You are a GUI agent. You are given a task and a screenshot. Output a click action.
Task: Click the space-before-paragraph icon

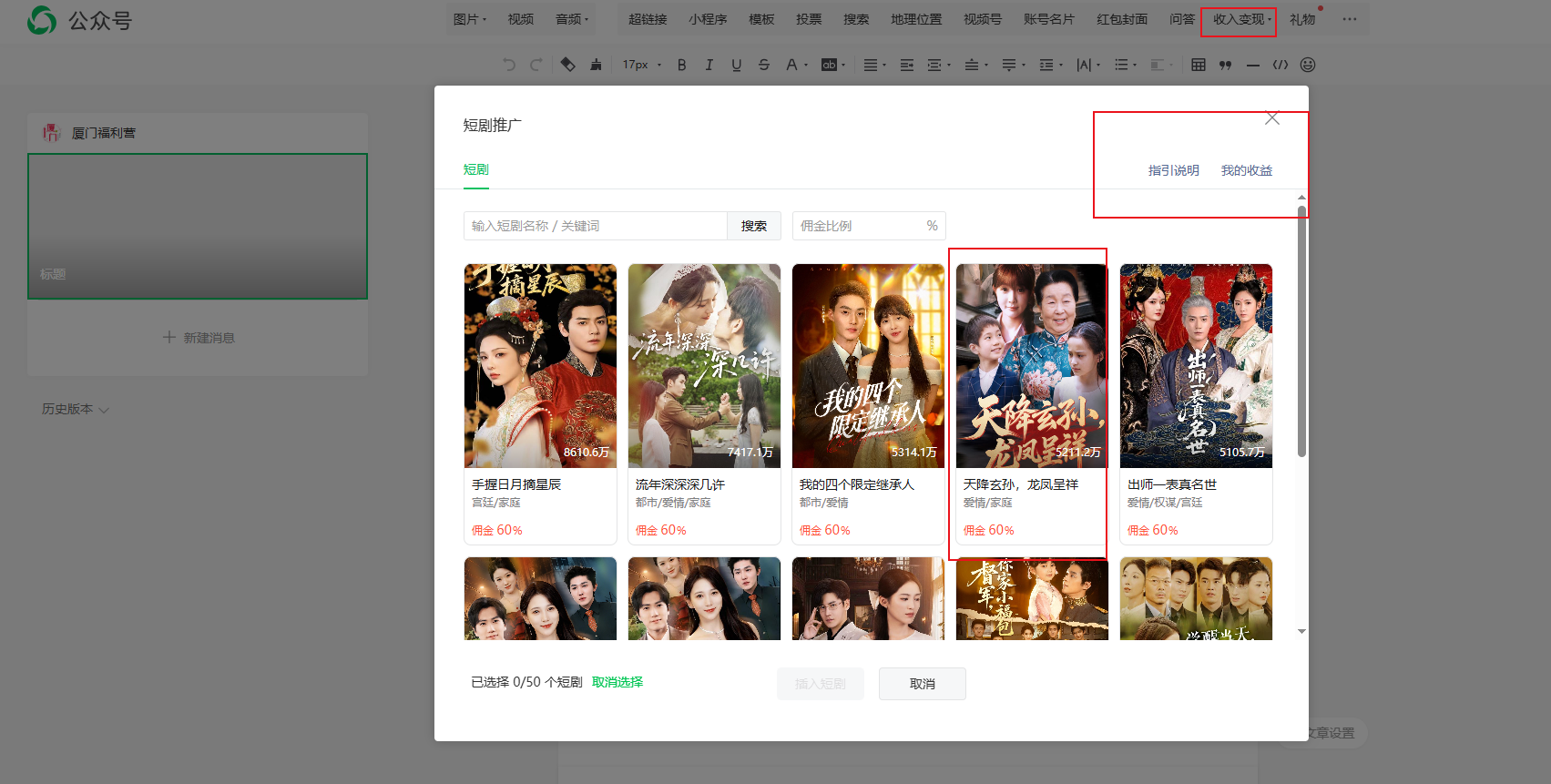click(972, 65)
